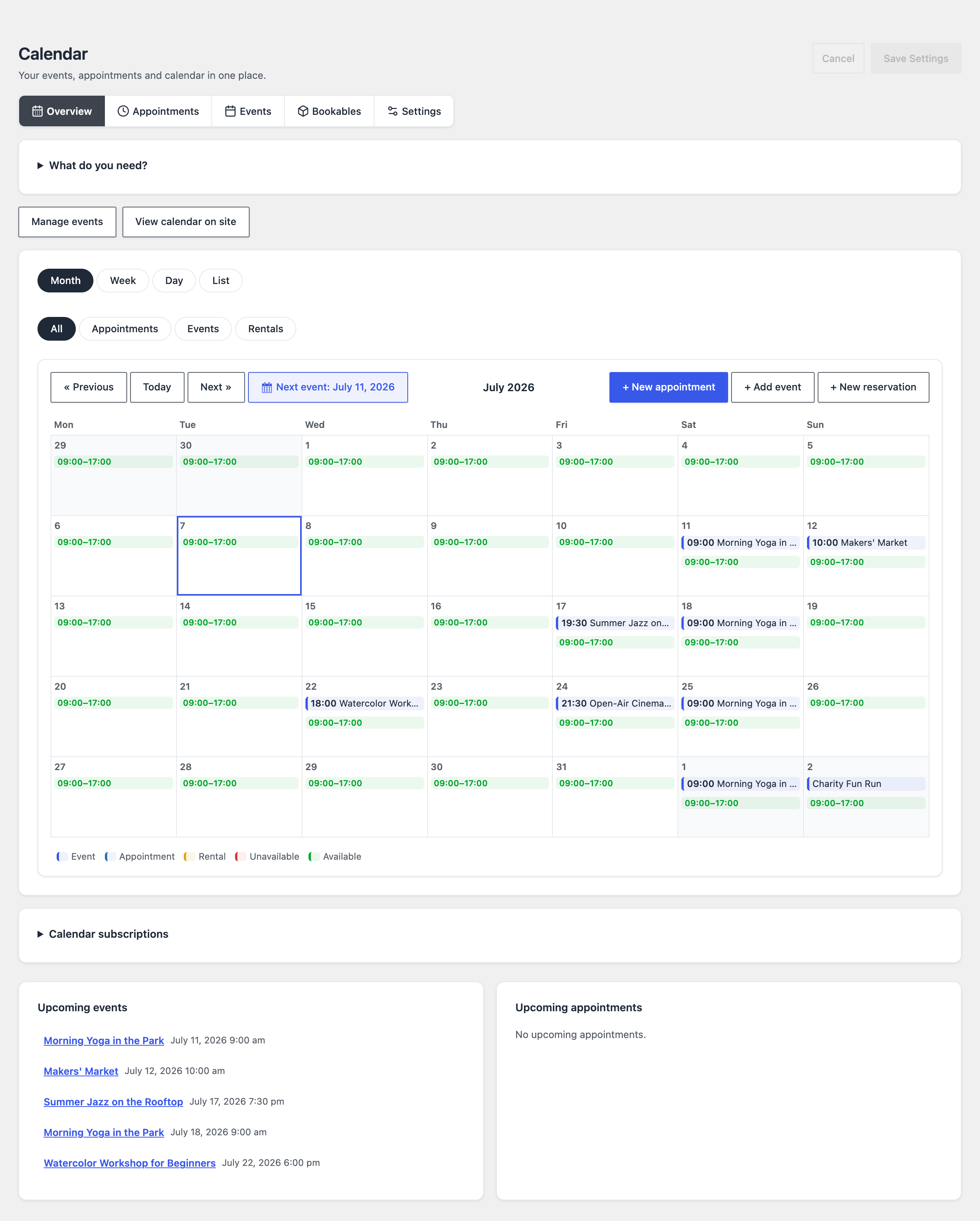980x1221 pixels.
Task: Switch to Day view
Action: 174,280
